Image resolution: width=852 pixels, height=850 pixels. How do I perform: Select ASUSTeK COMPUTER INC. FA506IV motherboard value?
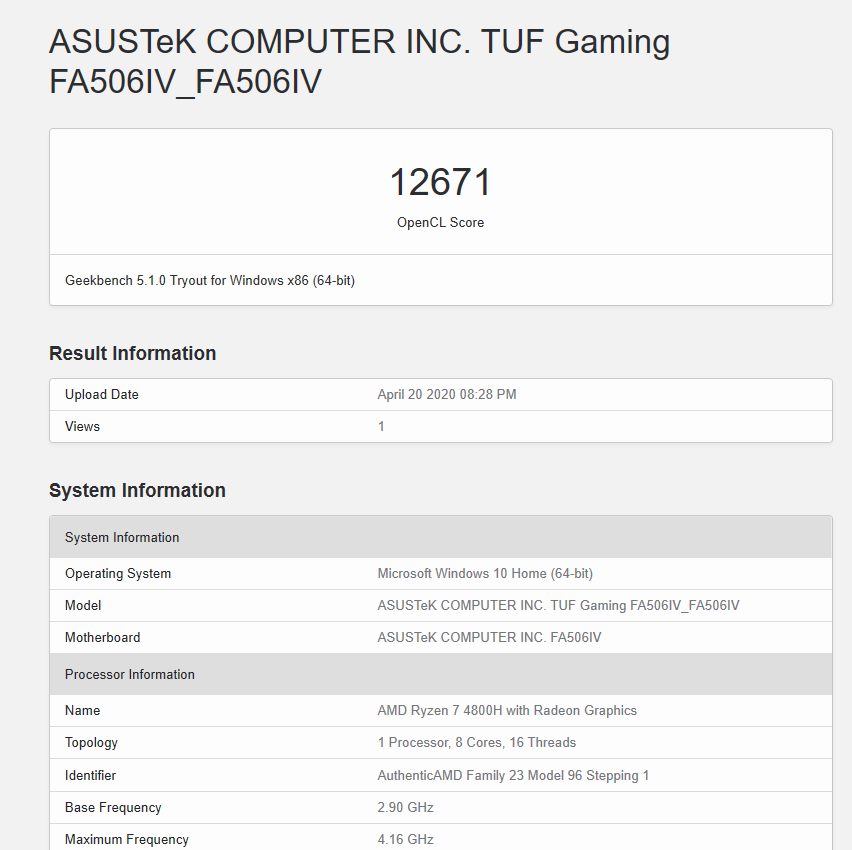point(490,638)
